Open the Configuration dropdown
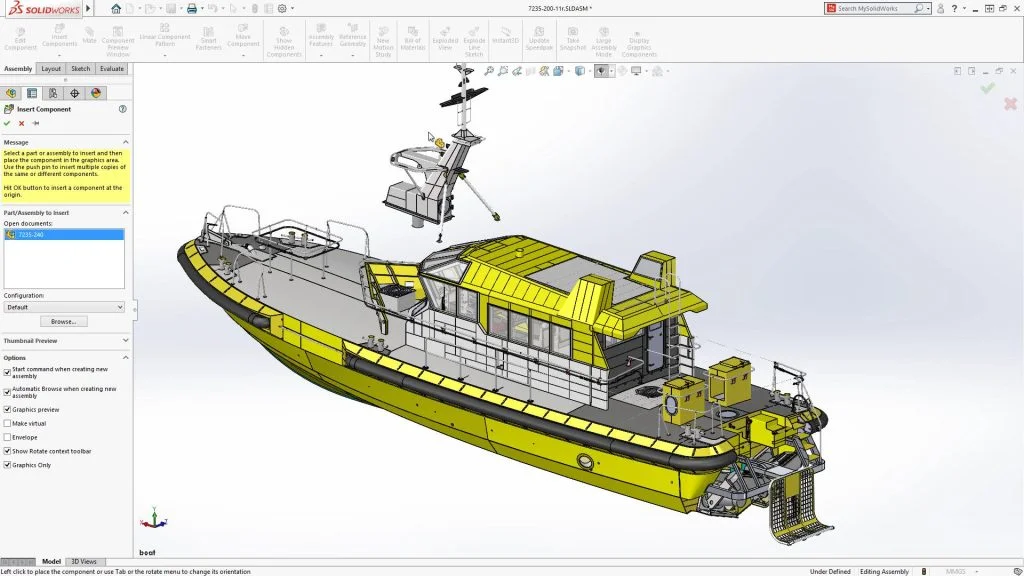This screenshot has width=1024, height=576. click(64, 306)
